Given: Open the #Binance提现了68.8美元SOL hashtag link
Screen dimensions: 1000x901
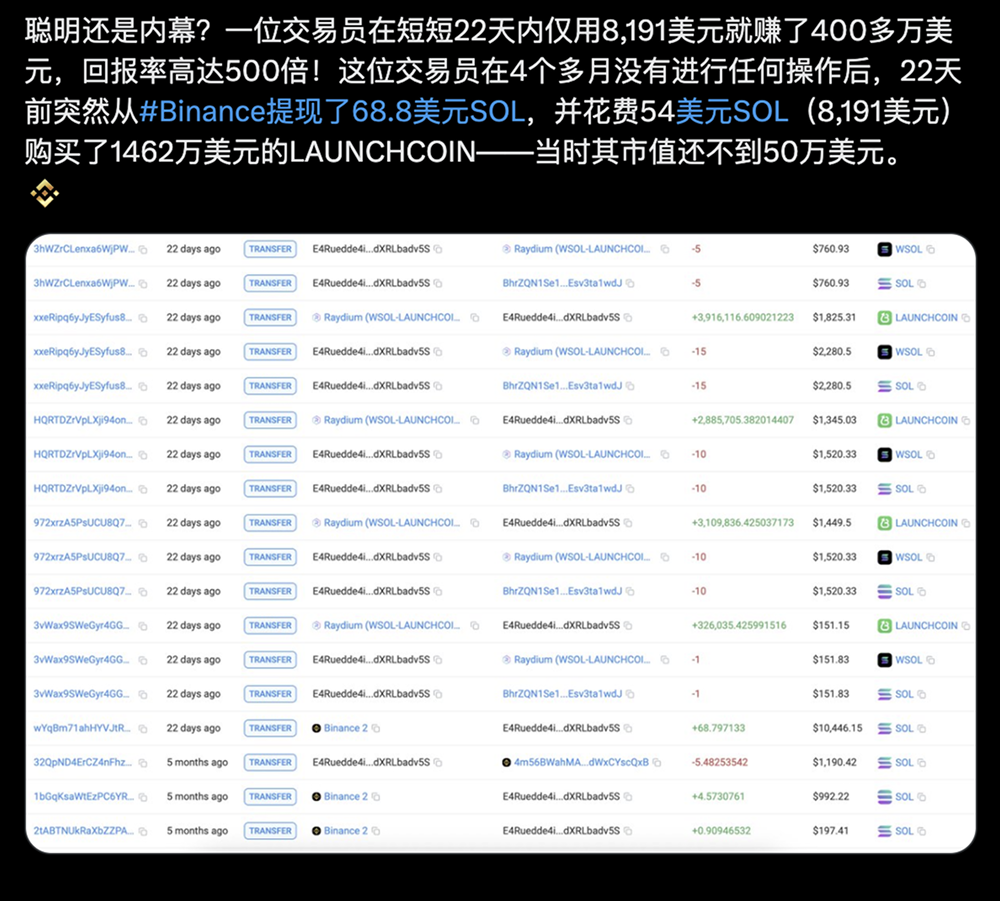Looking at the screenshot, I should point(332,112).
